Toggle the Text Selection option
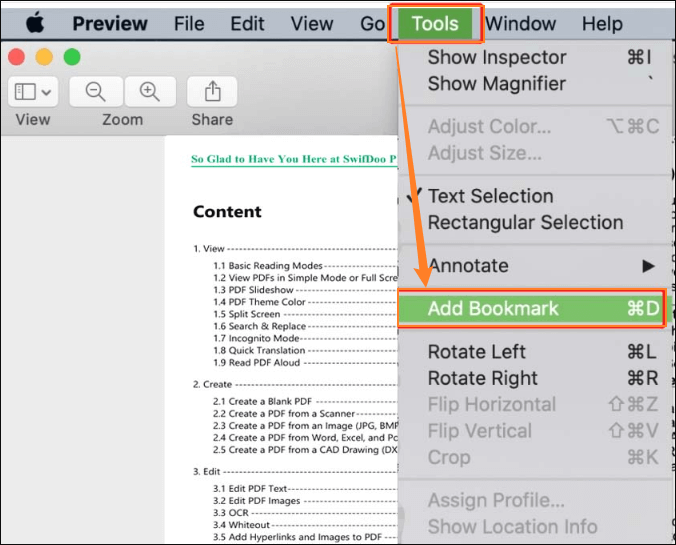676x545 pixels. [x=535, y=196]
